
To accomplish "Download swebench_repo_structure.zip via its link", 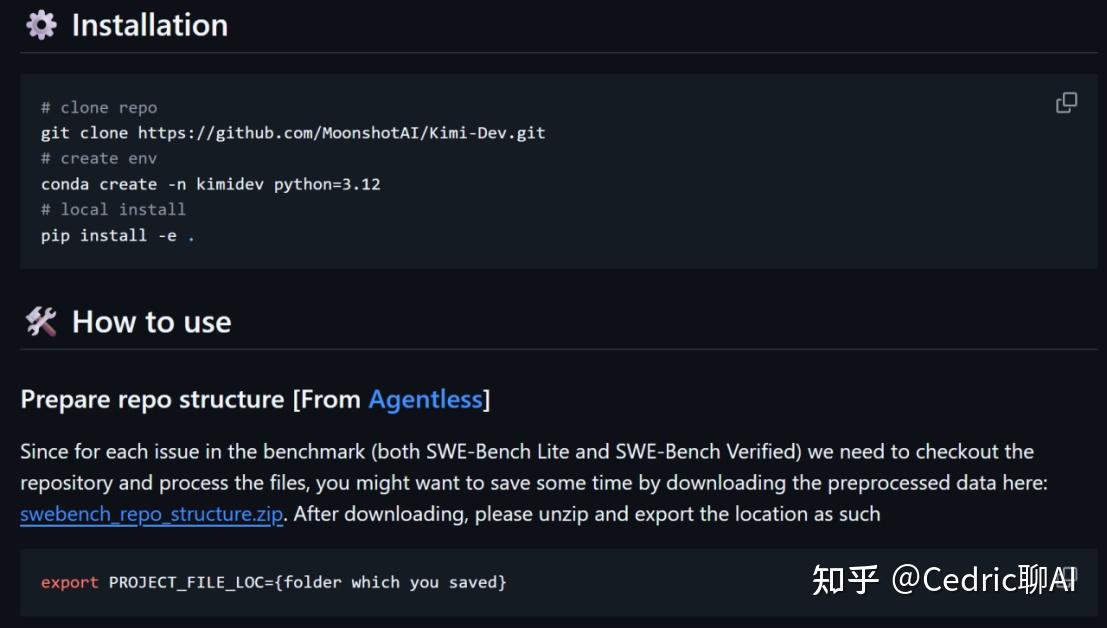I will point(150,514).
